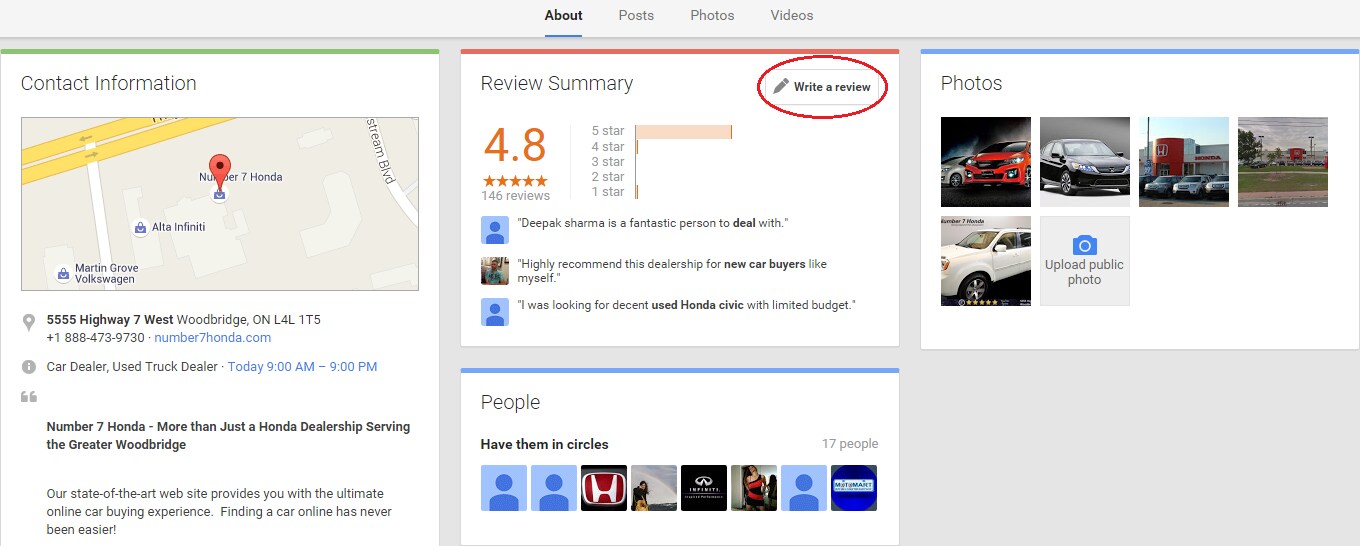Click the Contact Information map
The image size is (1360, 546).
220,204
